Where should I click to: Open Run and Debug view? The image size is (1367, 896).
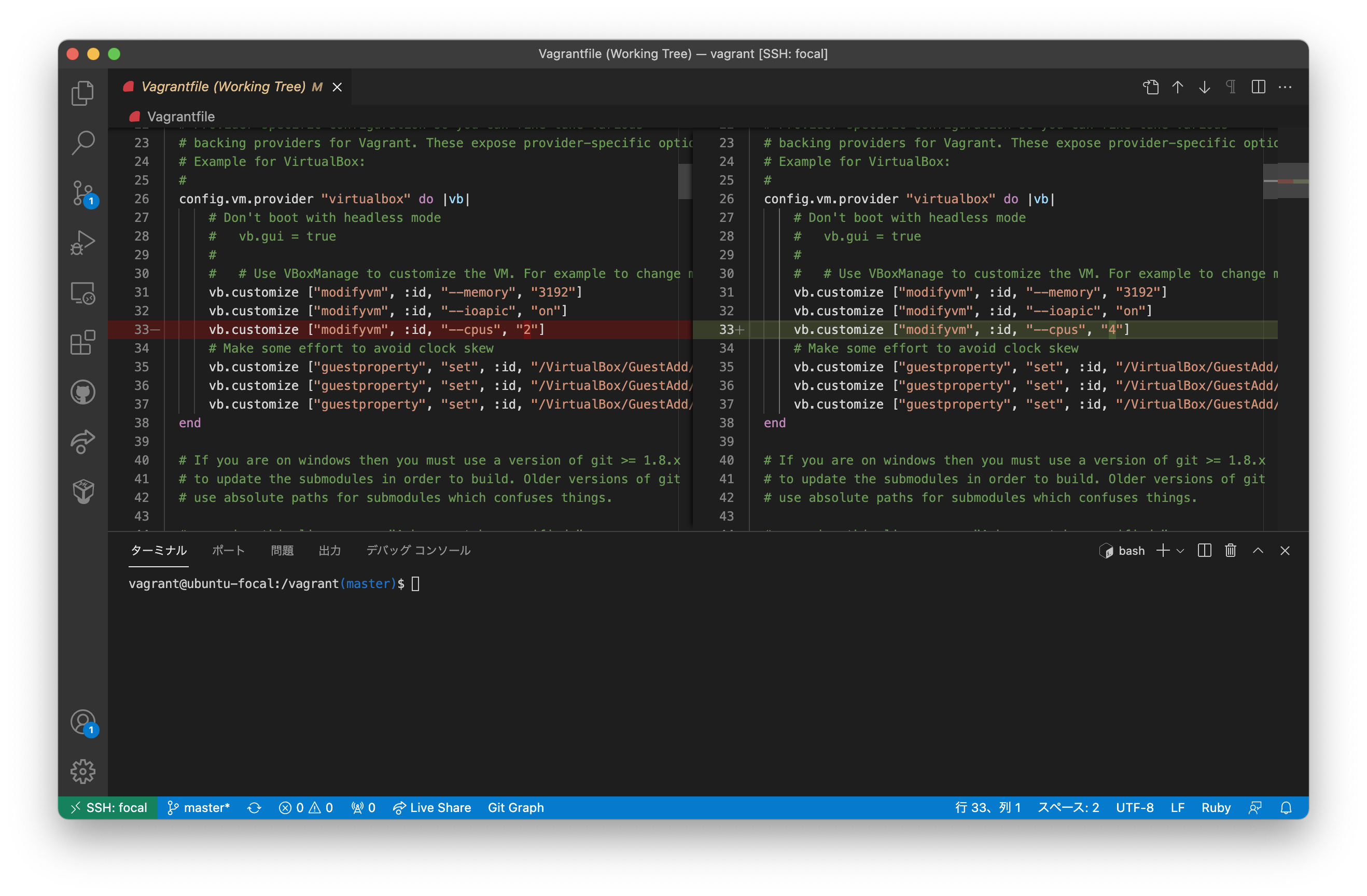pyautogui.click(x=82, y=242)
